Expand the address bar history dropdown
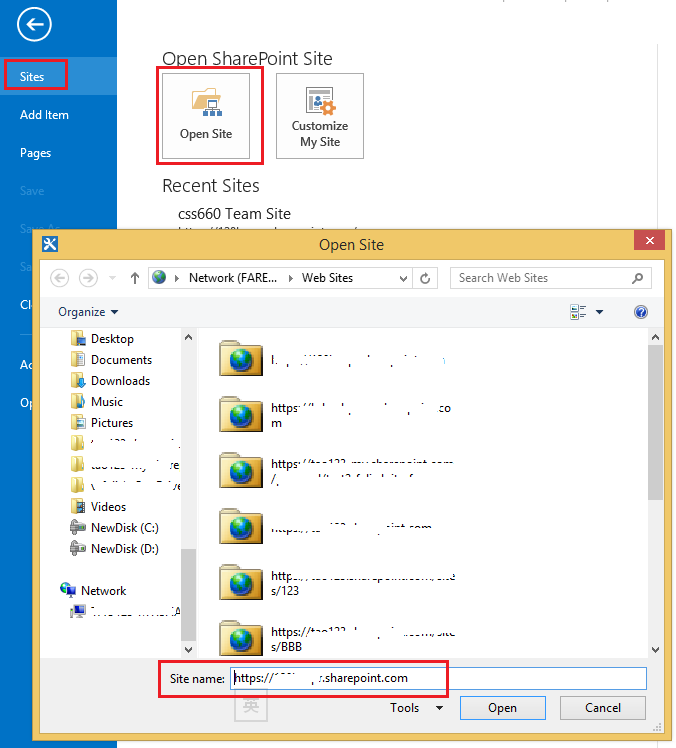Screen dimensions: 676x748 (404, 278)
